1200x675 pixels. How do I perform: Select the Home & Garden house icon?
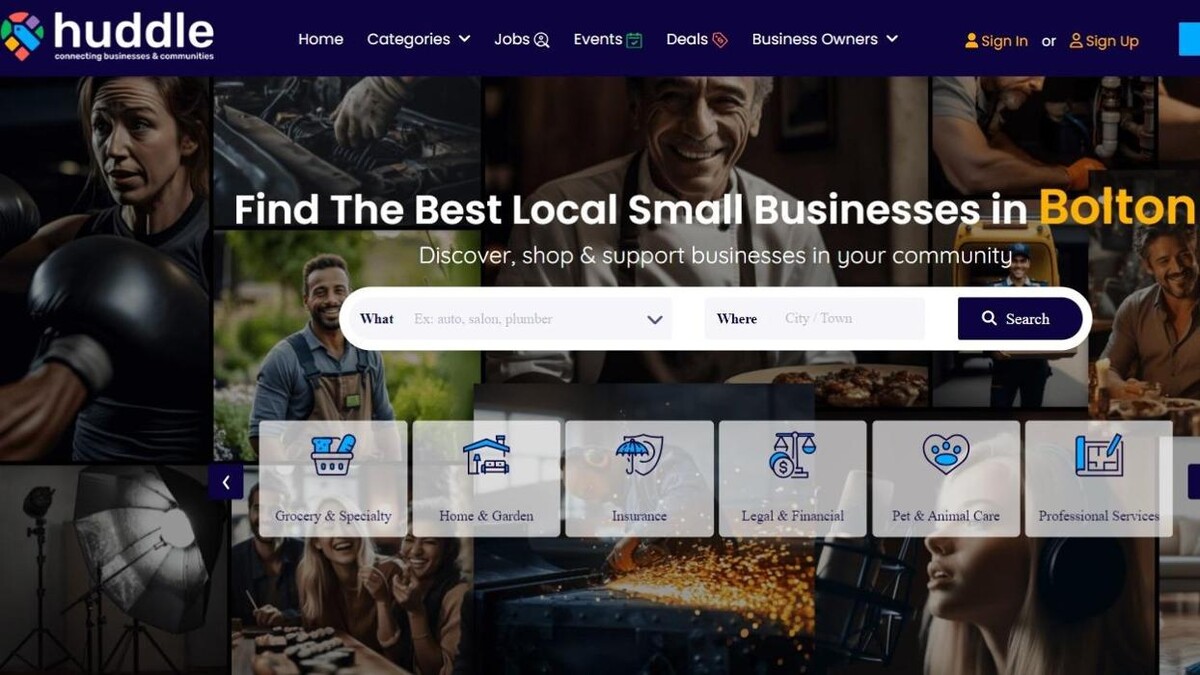click(486, 455)
